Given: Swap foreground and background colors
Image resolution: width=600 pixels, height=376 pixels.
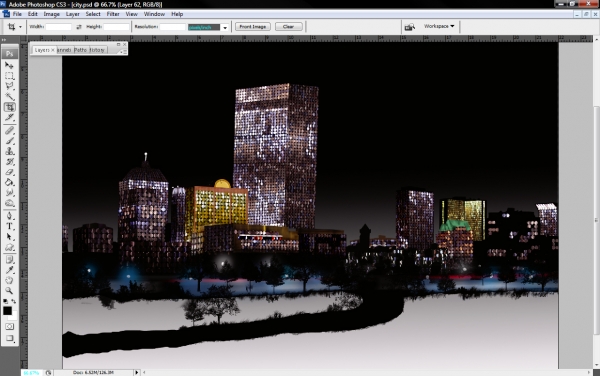Looking at the screenshot, I should [13, 301].
